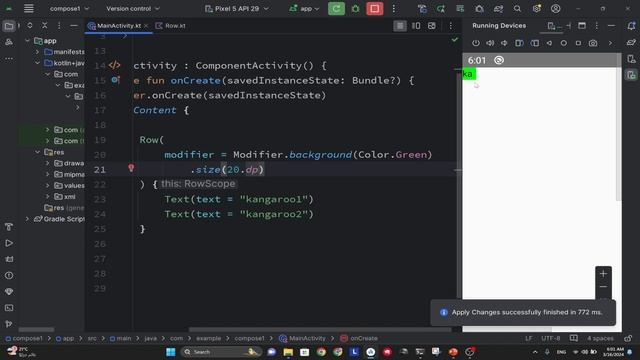Zoom in on the emulator with plus

click(603, 274)
